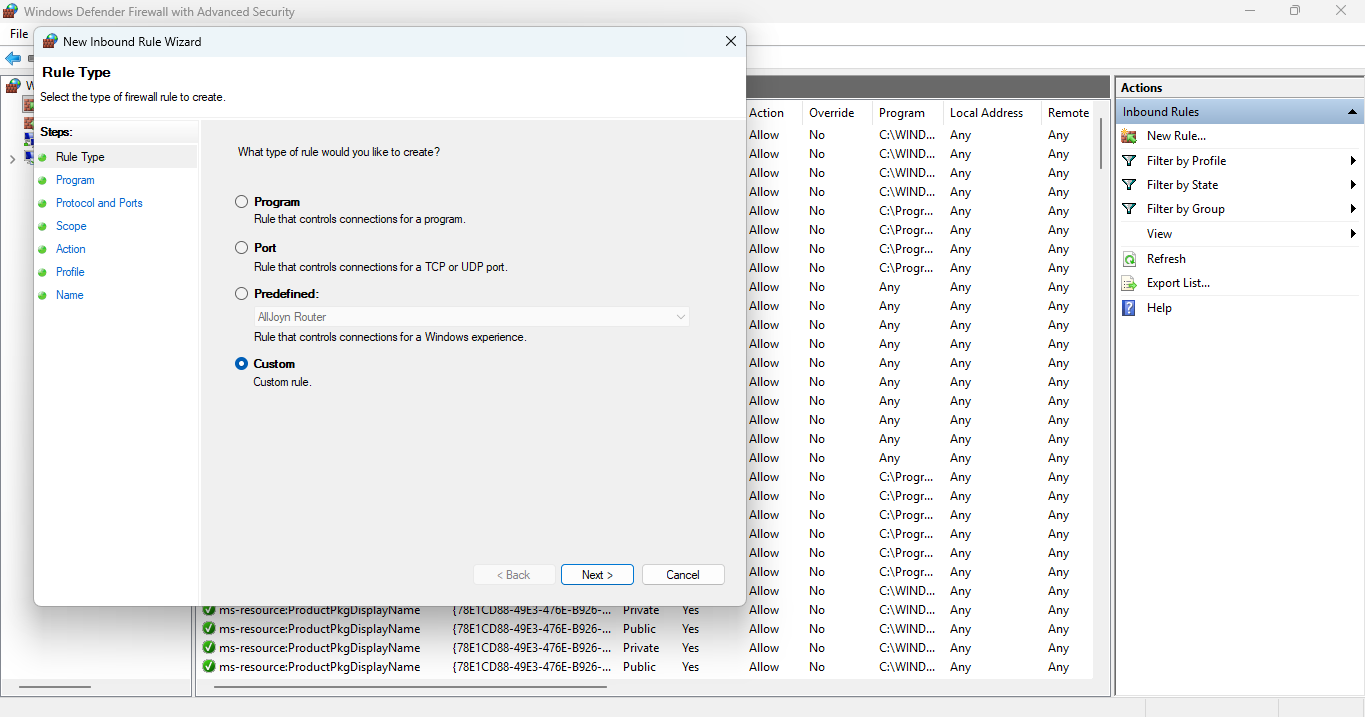The height and width of the screenshot is (717, 1365).
Task: Click the Filter by Profile funnel icon
Action: click(1129, 160)
